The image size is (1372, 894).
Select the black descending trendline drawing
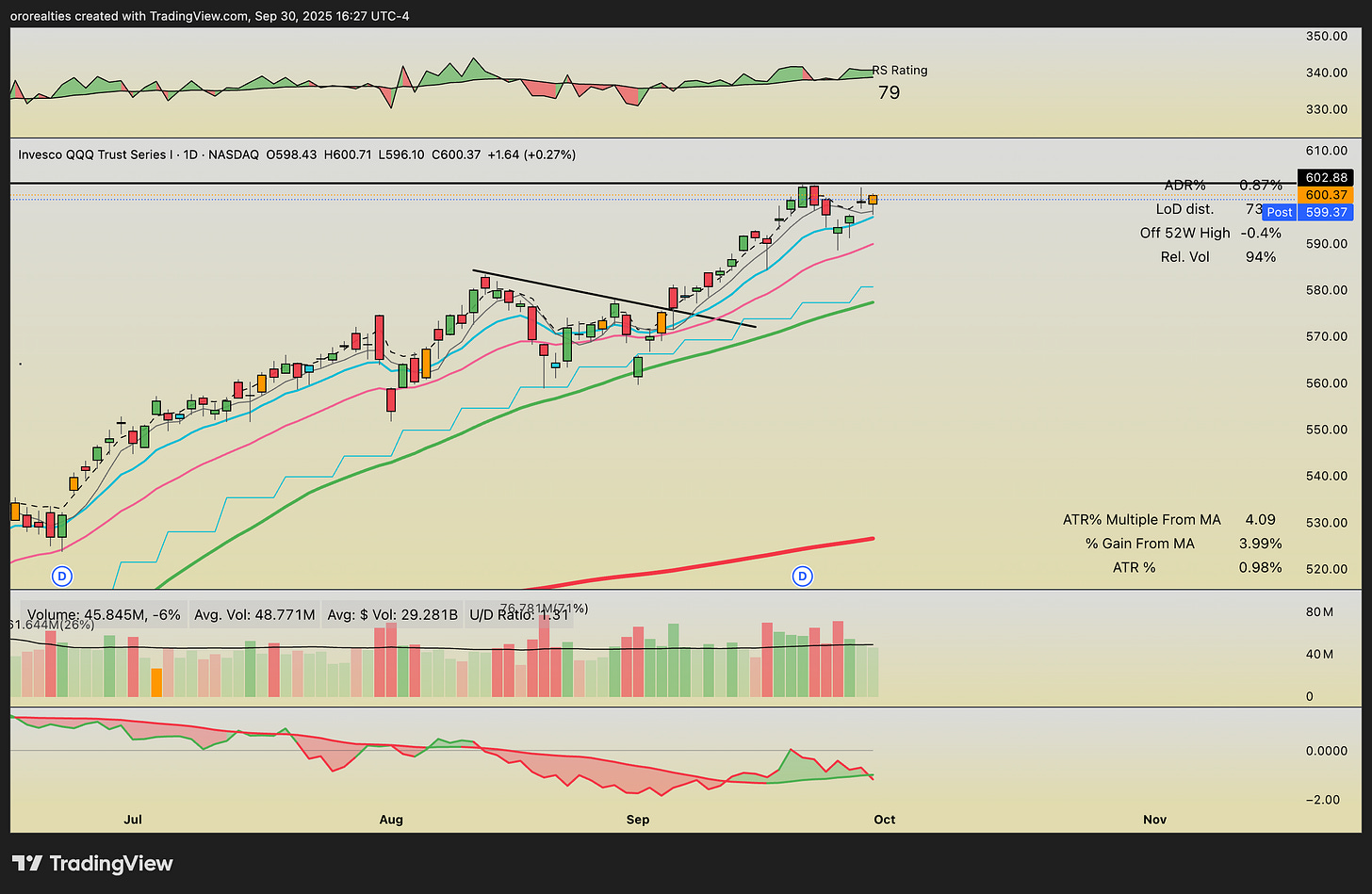(x=614, y=300)
